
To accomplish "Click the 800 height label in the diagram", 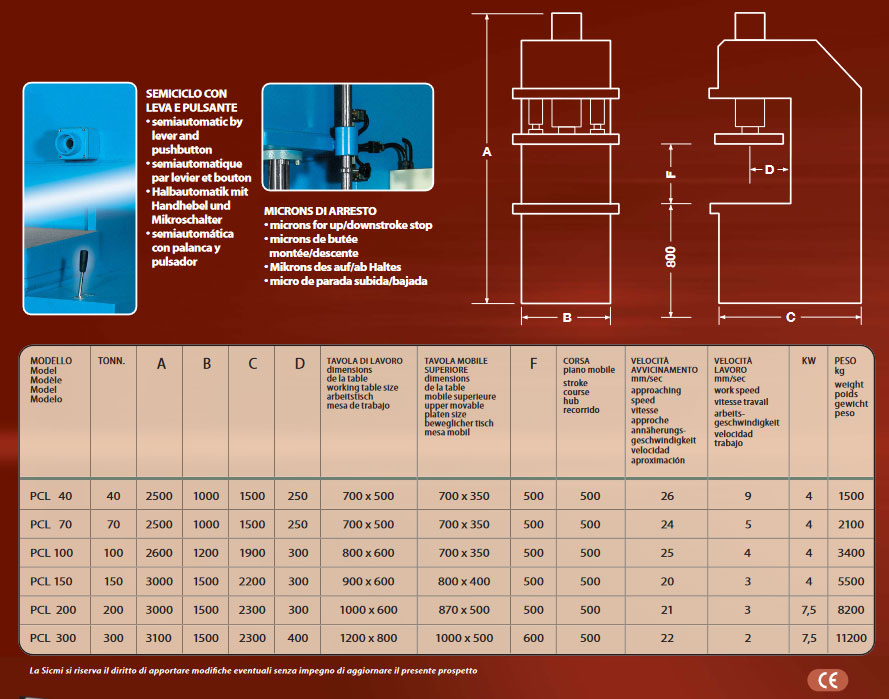I will point(671,256).
